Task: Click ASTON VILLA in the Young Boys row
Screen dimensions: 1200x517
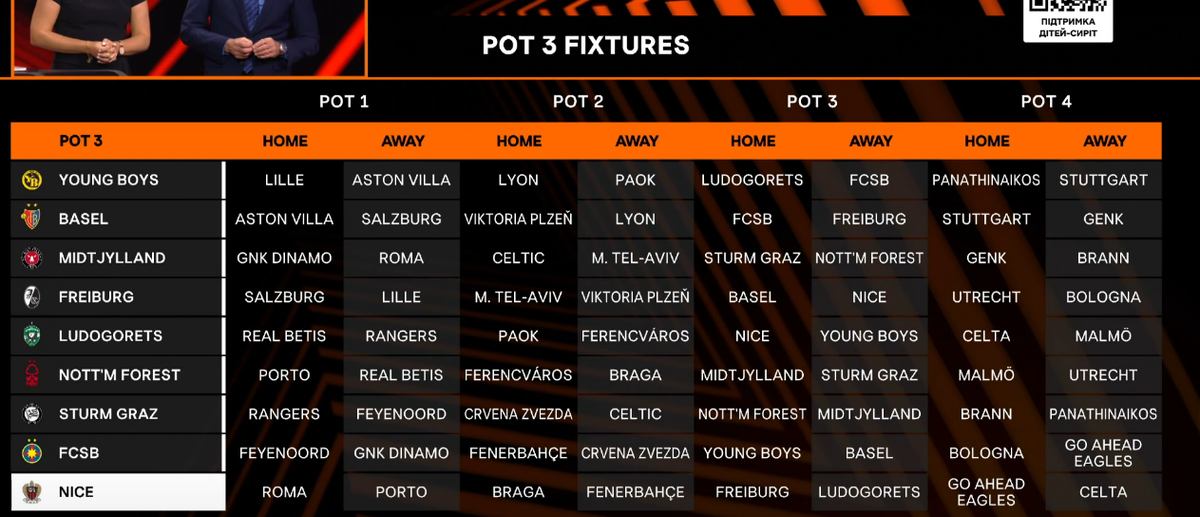Action: click(x=401, y=180)
